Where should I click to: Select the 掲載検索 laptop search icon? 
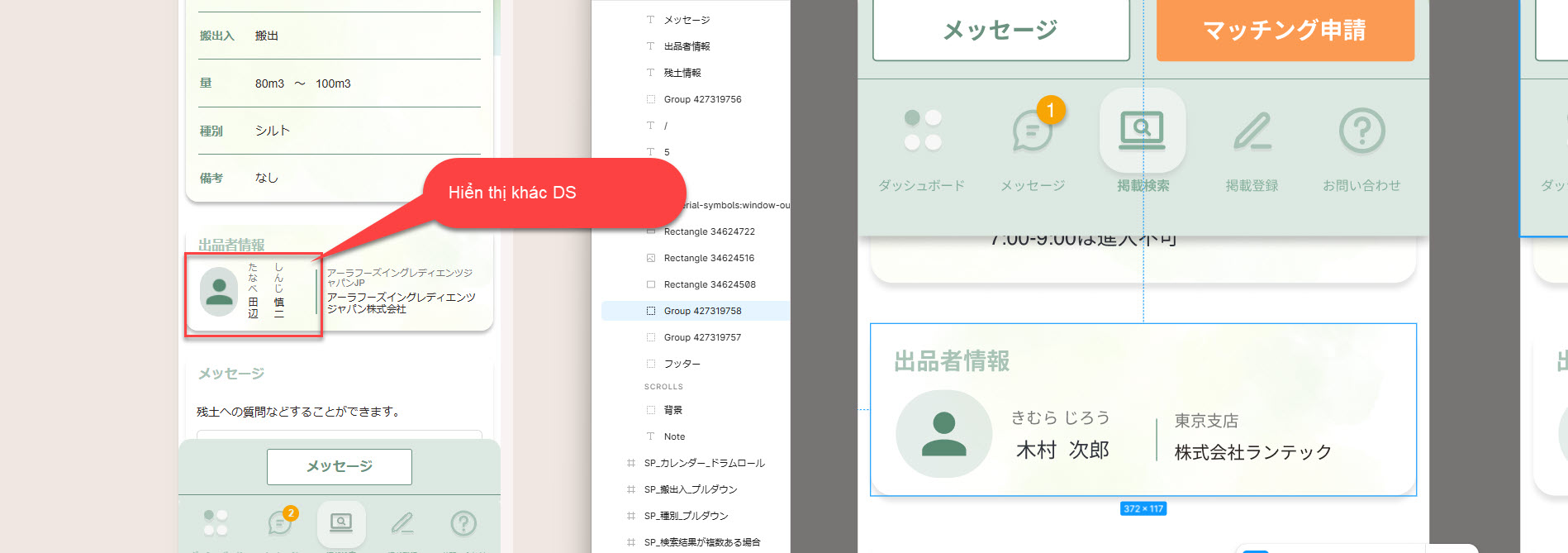(x=1142, y=131)
